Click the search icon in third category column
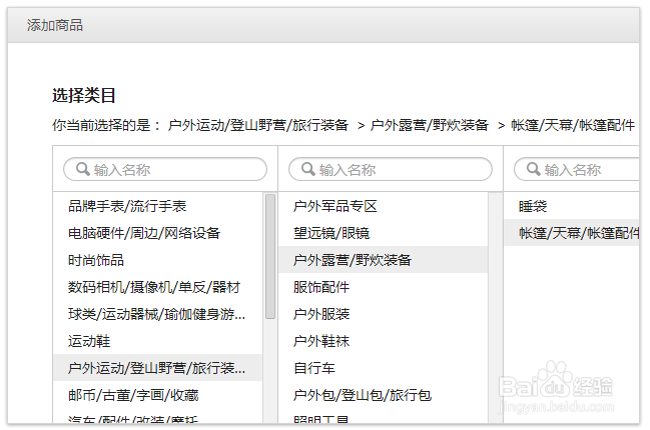 (533, 169)
